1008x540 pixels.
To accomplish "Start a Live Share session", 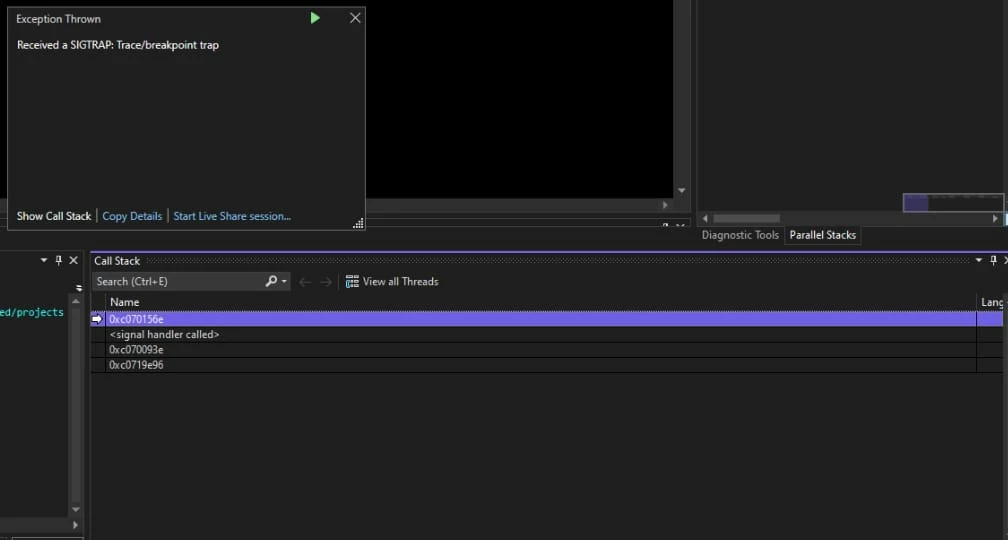I will tap(232, 216).
